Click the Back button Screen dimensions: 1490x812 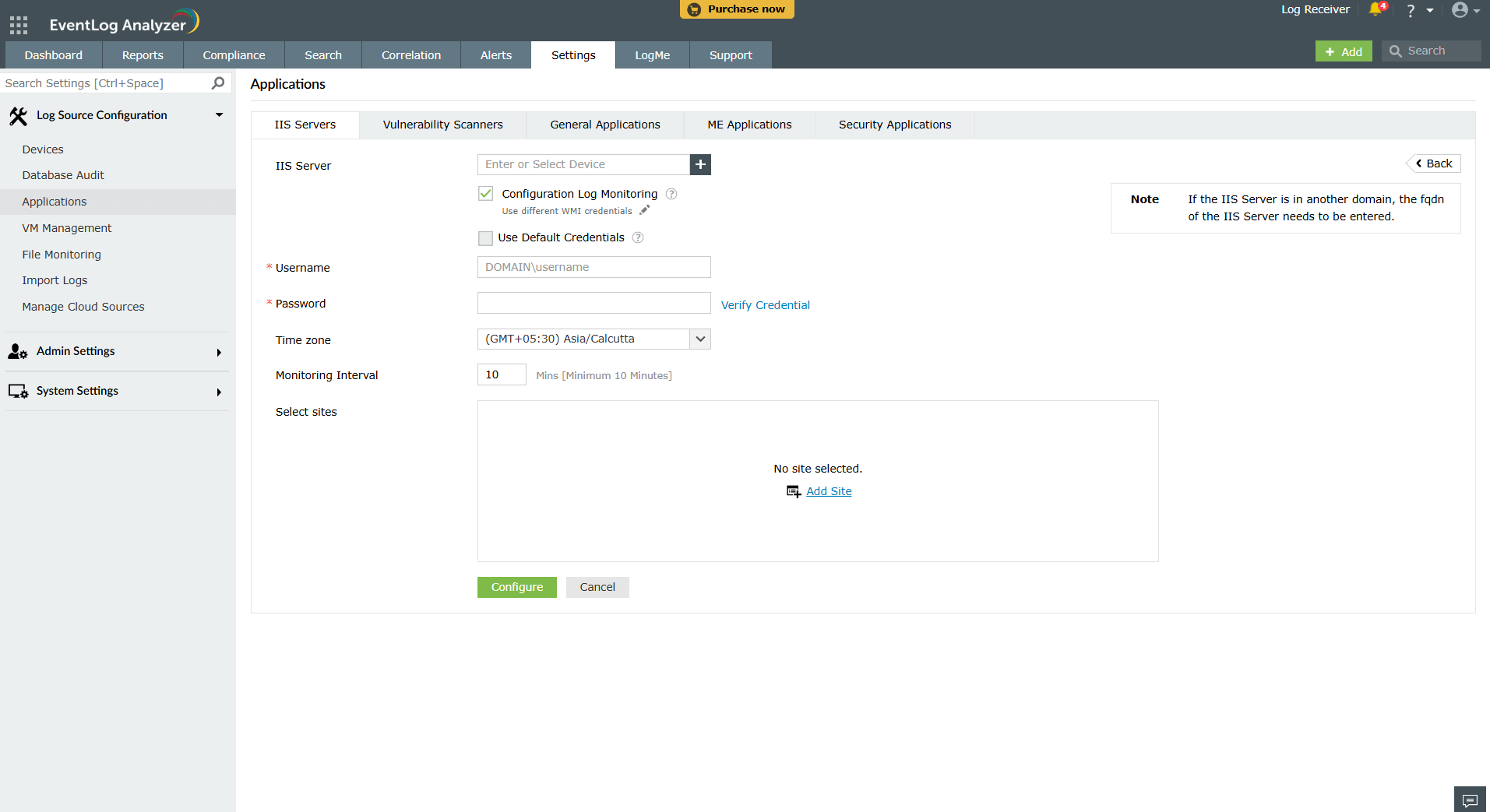tap(1434, 163)
